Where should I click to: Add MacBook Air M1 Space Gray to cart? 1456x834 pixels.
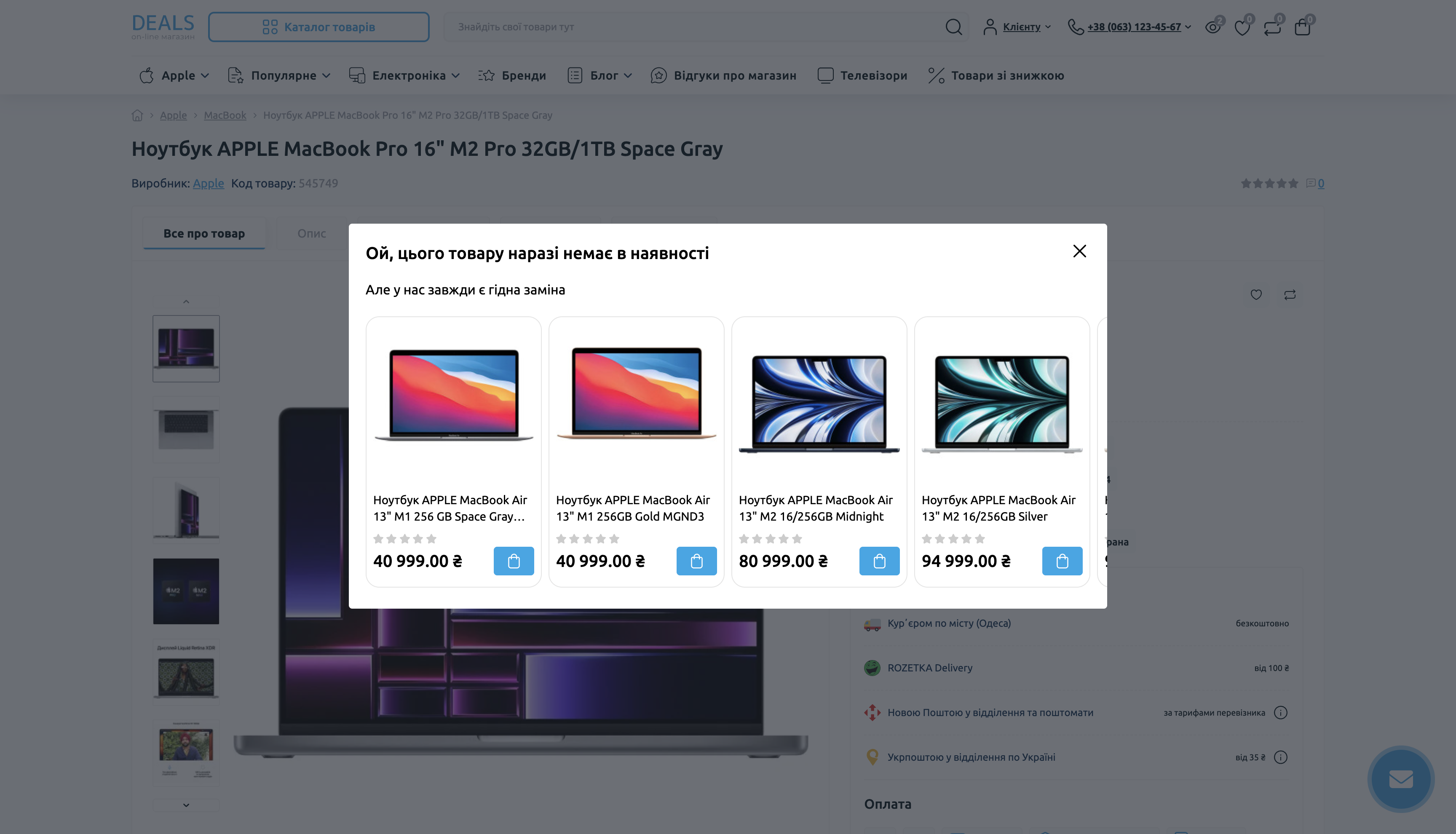513,561
